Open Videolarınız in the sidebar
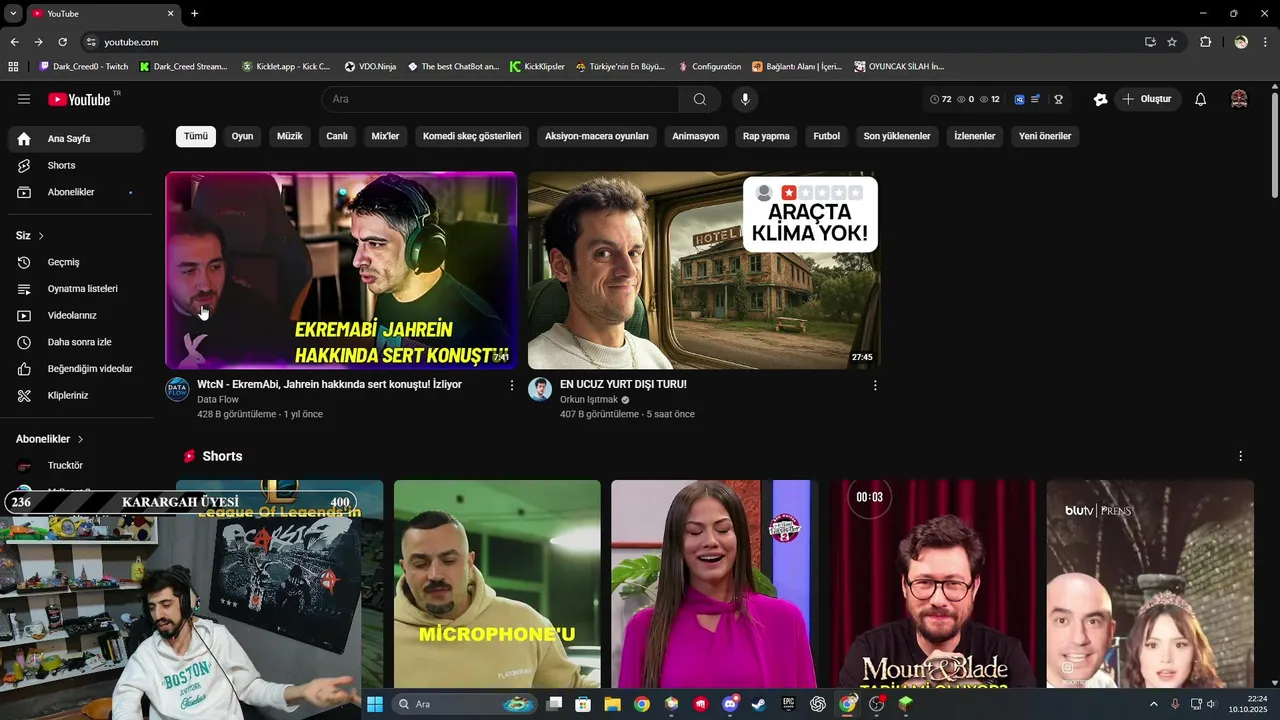 76,315
